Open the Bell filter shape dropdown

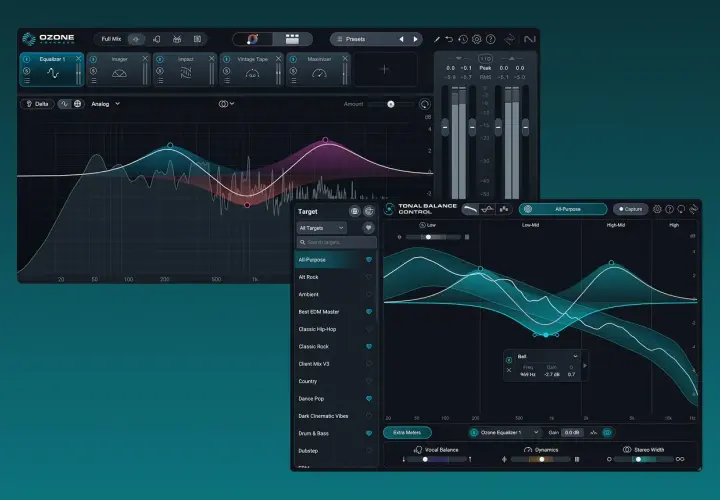click(547, 356)
